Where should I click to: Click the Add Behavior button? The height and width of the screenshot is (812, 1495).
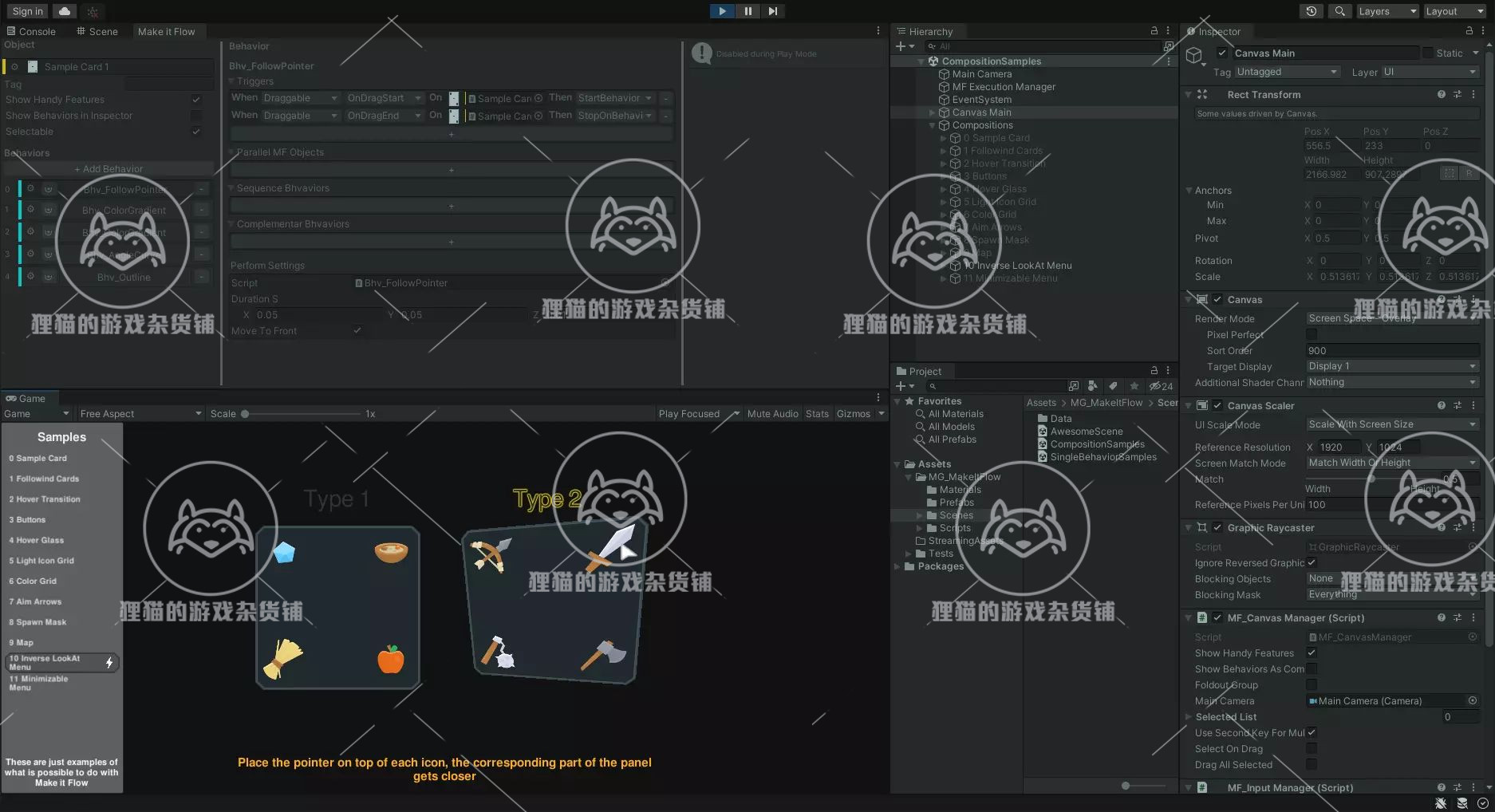[x=108, y=168]
